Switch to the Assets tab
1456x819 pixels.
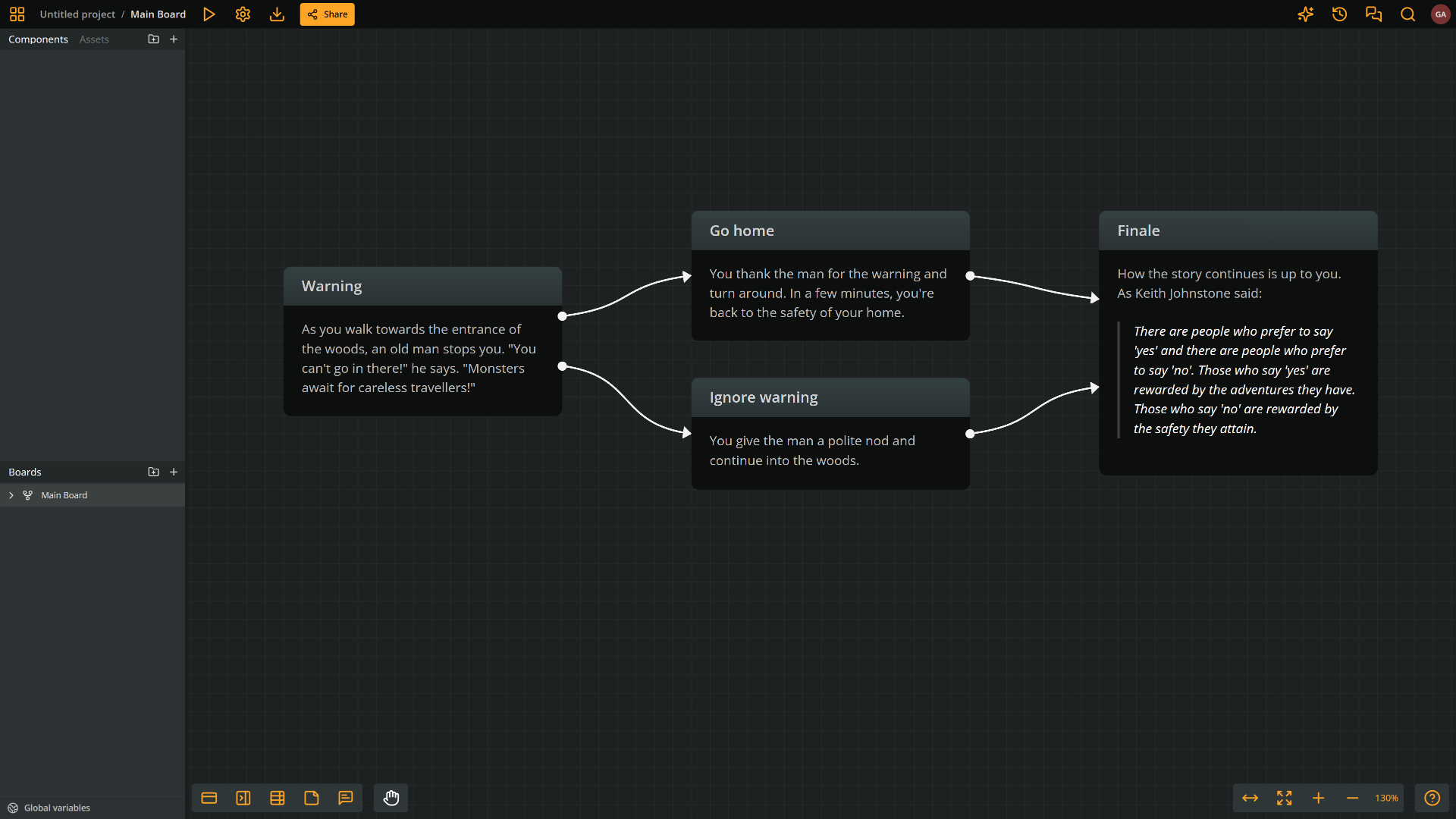click(x=94, y=39)
